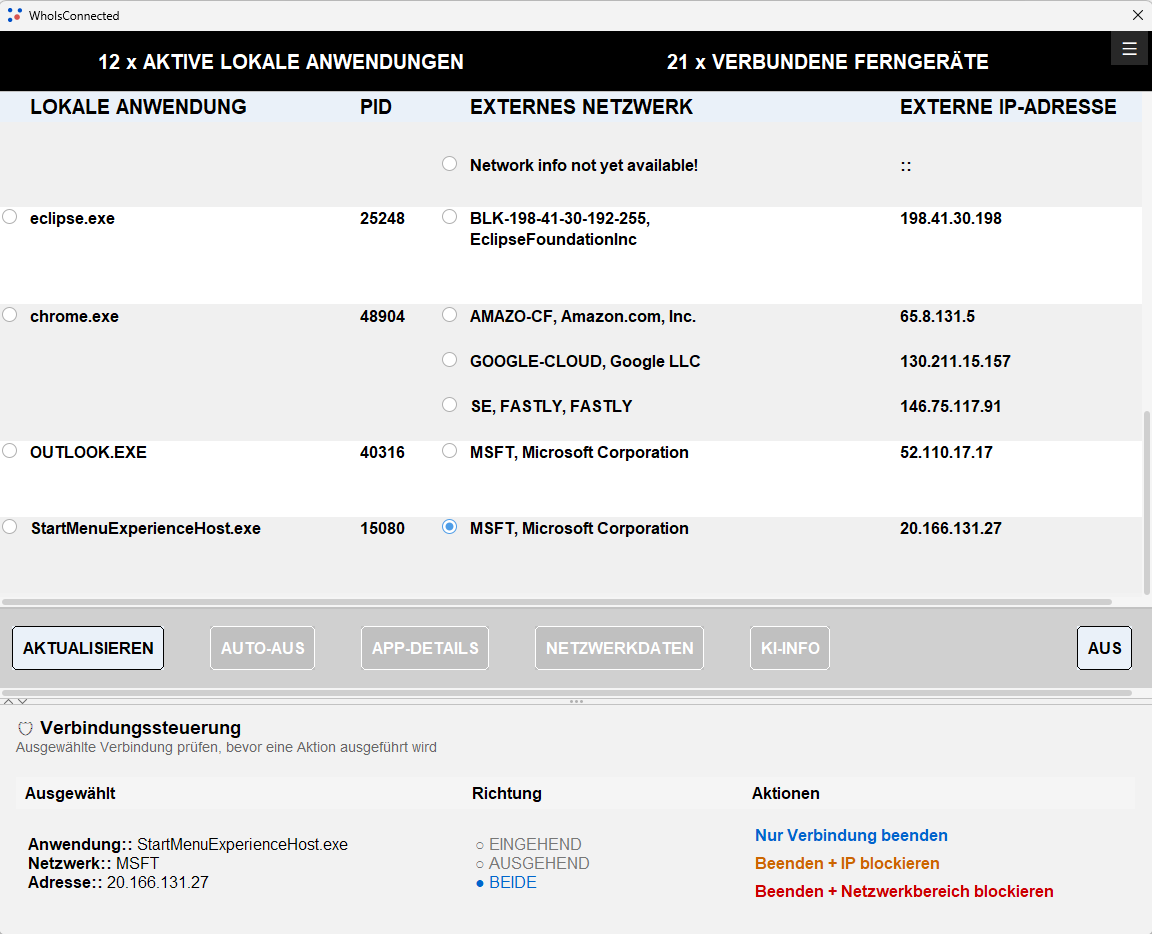Click 'Beenden + IP blockieren' link
1152x934 pixels.
[847, 863]
